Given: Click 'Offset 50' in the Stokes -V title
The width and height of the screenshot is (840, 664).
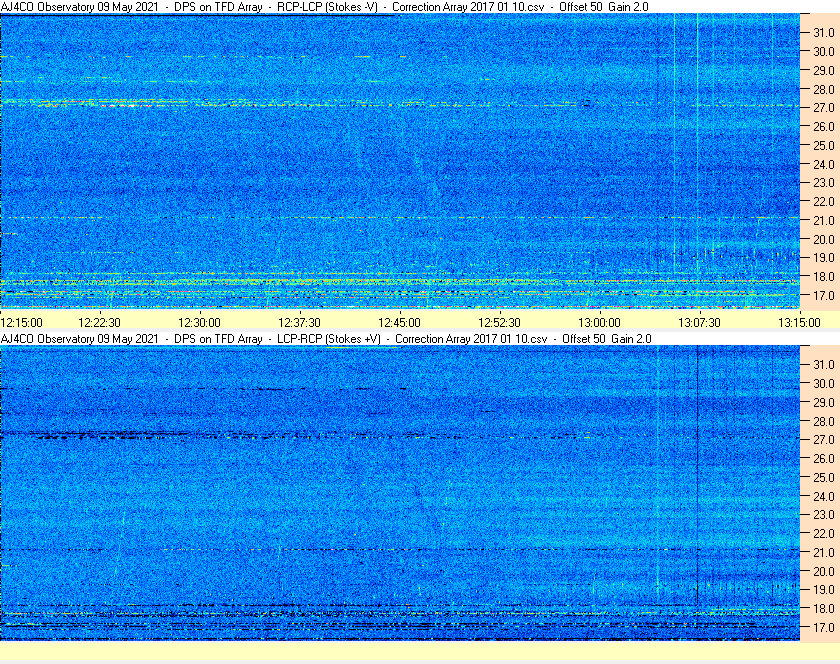Looking at the screenshot, I should click(x=581, y=7).
